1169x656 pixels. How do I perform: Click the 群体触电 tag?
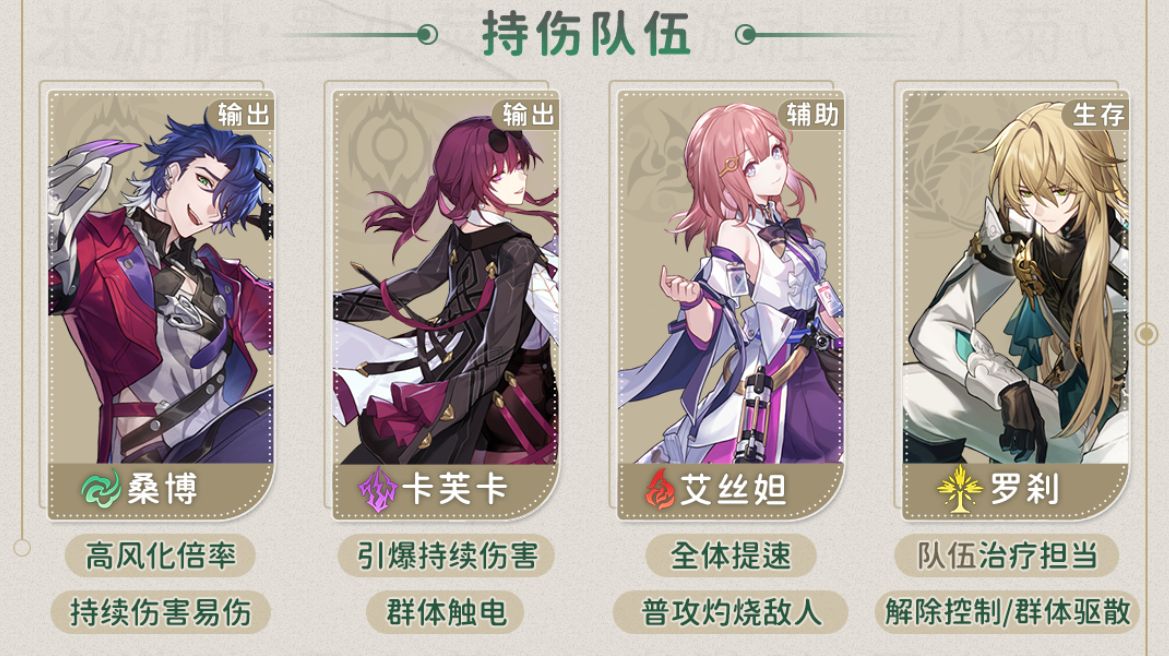coord(445,613)
